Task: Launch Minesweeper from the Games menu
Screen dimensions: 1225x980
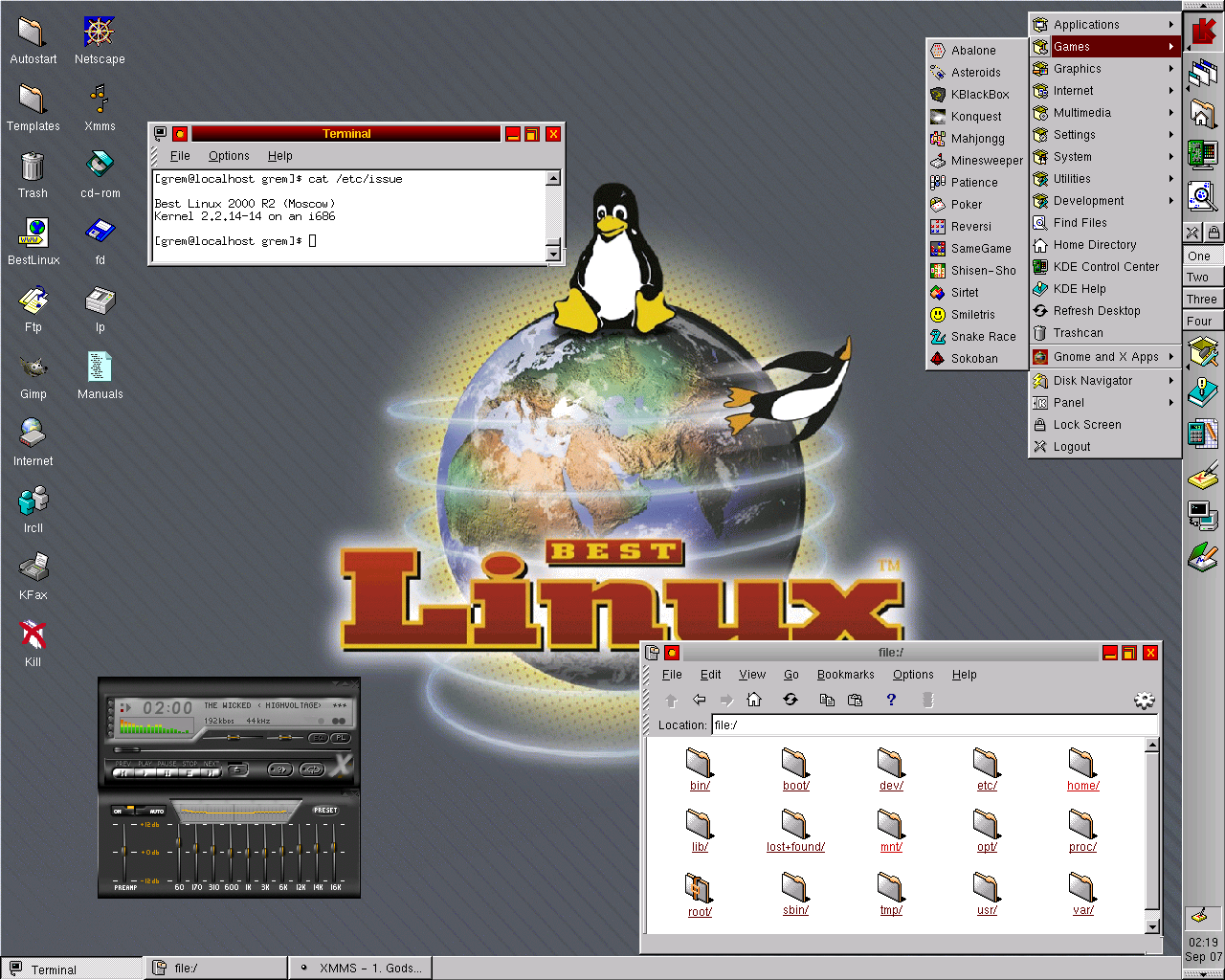Action: tap(986, 161)
